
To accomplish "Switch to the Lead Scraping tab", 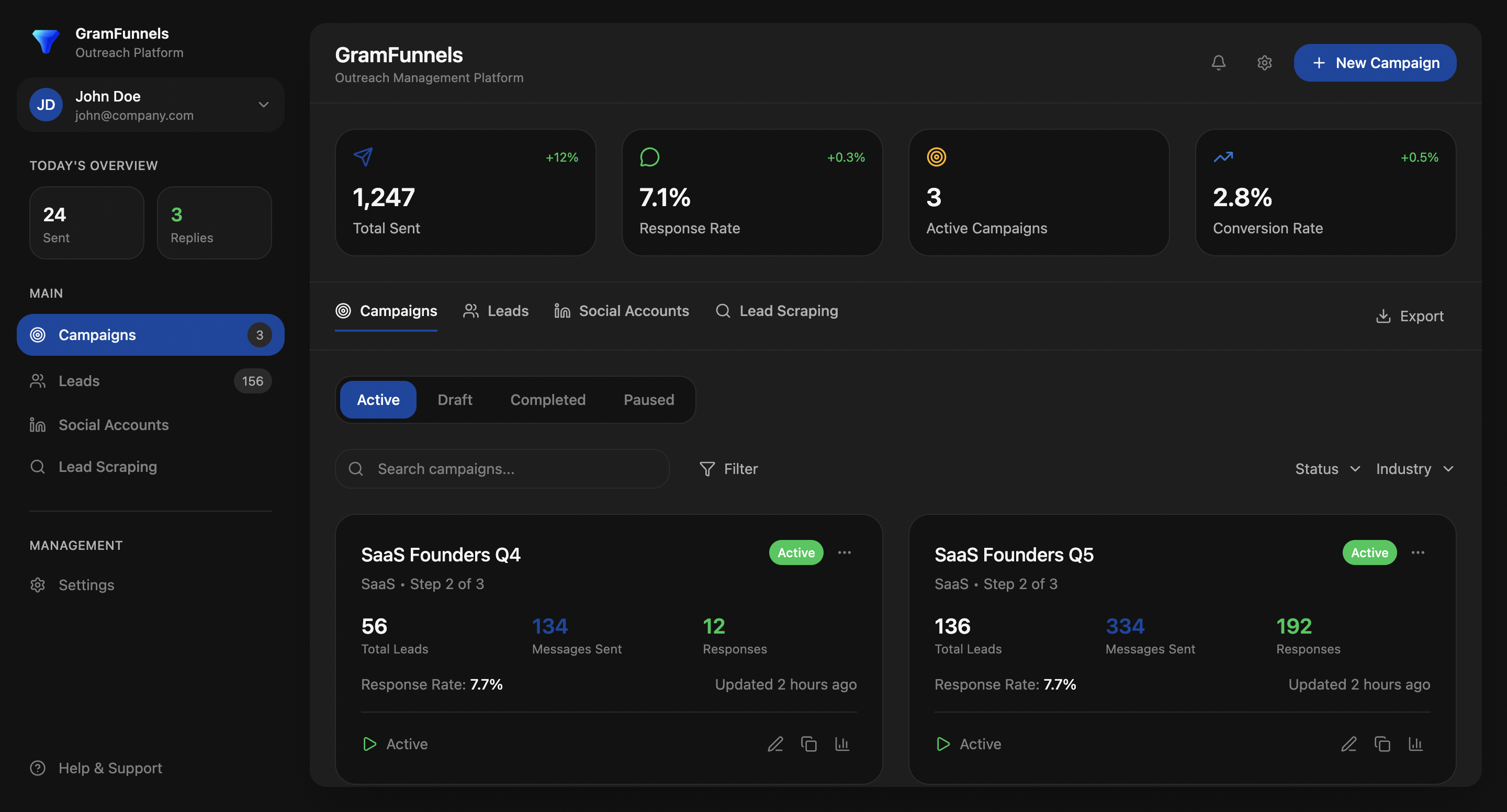I will tap(777, 311).
